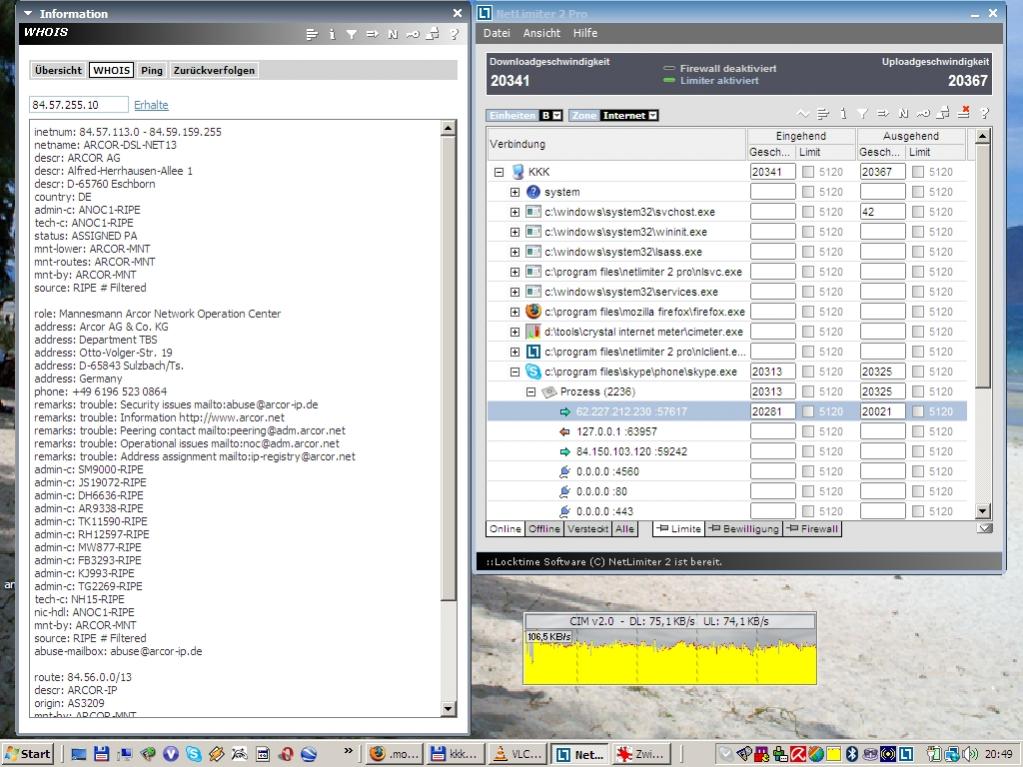The width and height of the screenshot is (1023, 767).
Task: Click the Firefox icon beside firefox.exe row
Action: (x=533, y=311)
